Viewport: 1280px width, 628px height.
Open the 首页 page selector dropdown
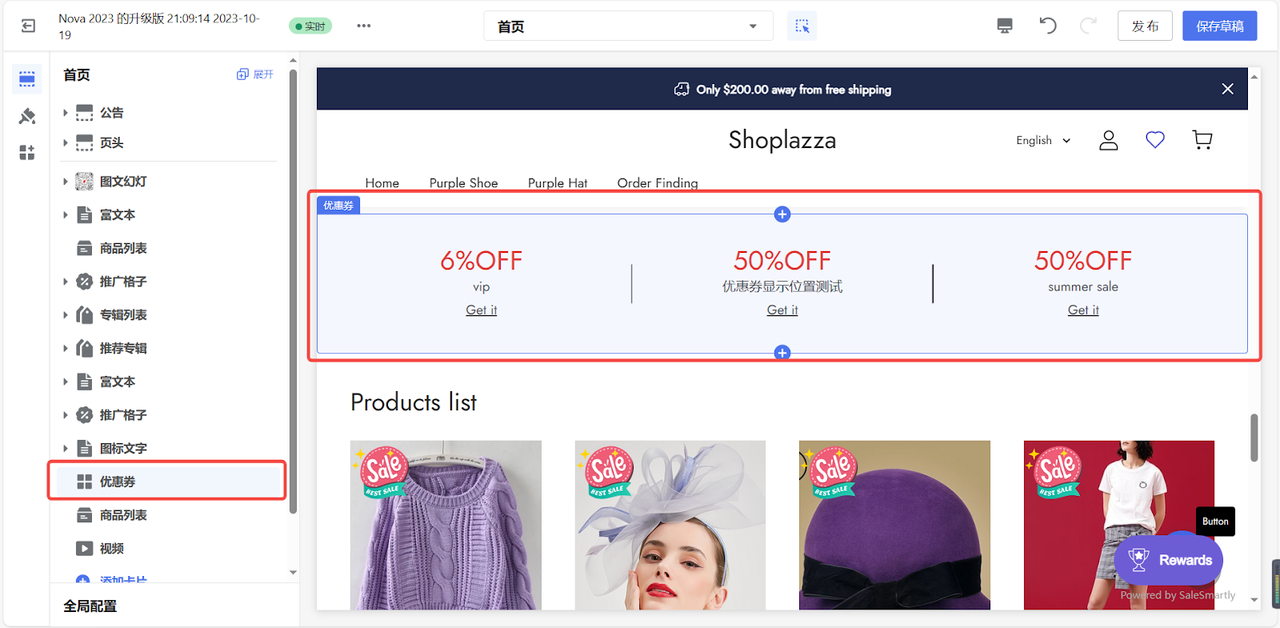(627, 25)
